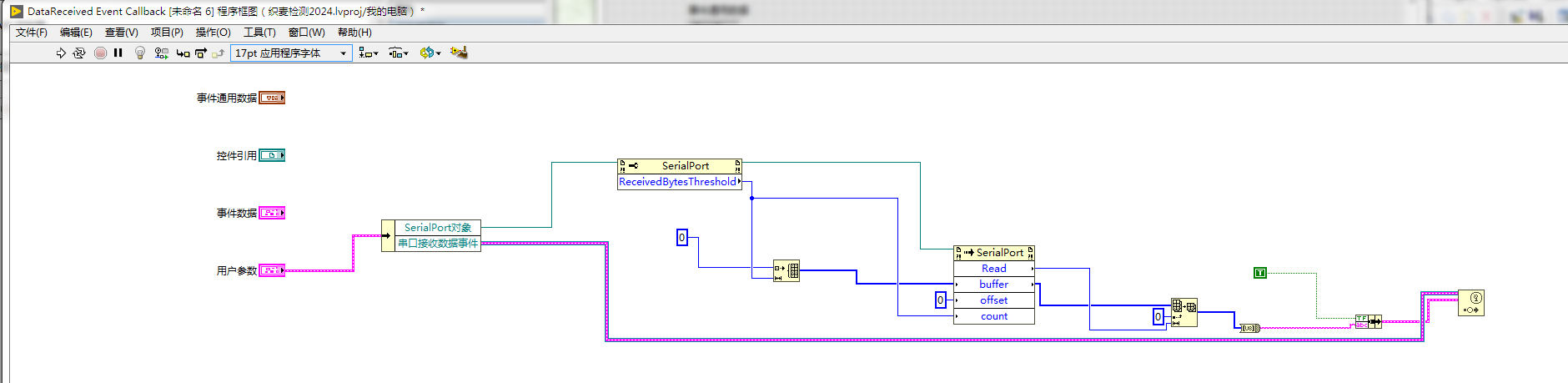Screen dimensions: 1568x383
Task: Click the 0 constant at Array Subset
Action: pos(1158,317)
